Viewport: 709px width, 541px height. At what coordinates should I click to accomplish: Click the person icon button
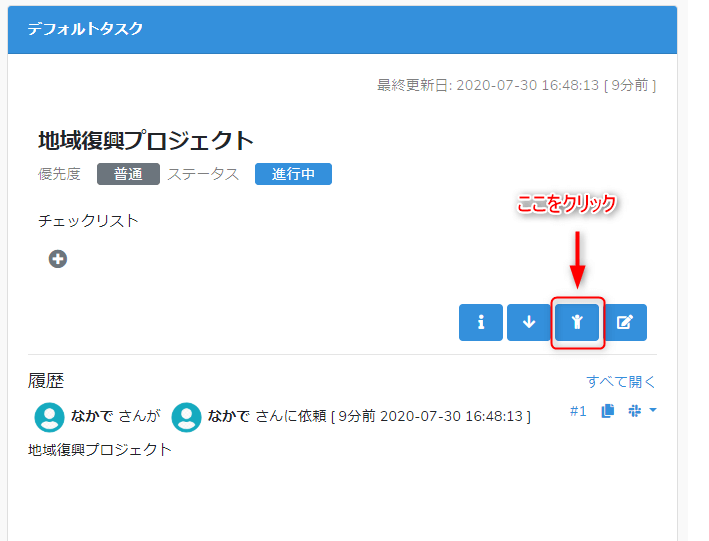coord(577,322)
